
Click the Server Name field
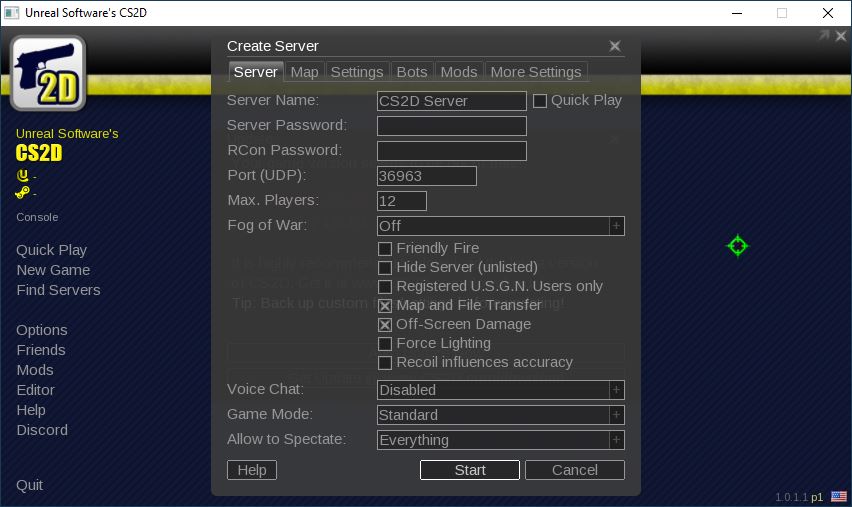tap(452, 101)
